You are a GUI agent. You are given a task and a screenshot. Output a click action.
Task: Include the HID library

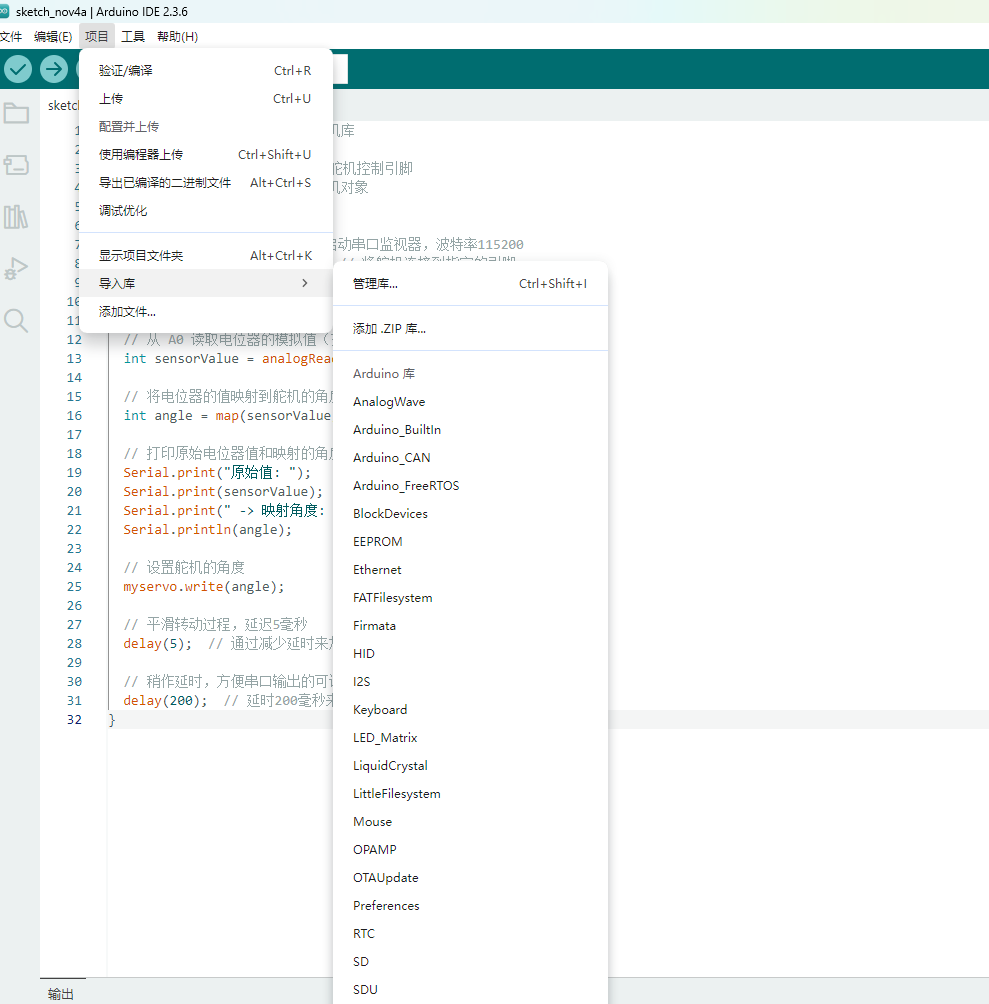point(470,654)
